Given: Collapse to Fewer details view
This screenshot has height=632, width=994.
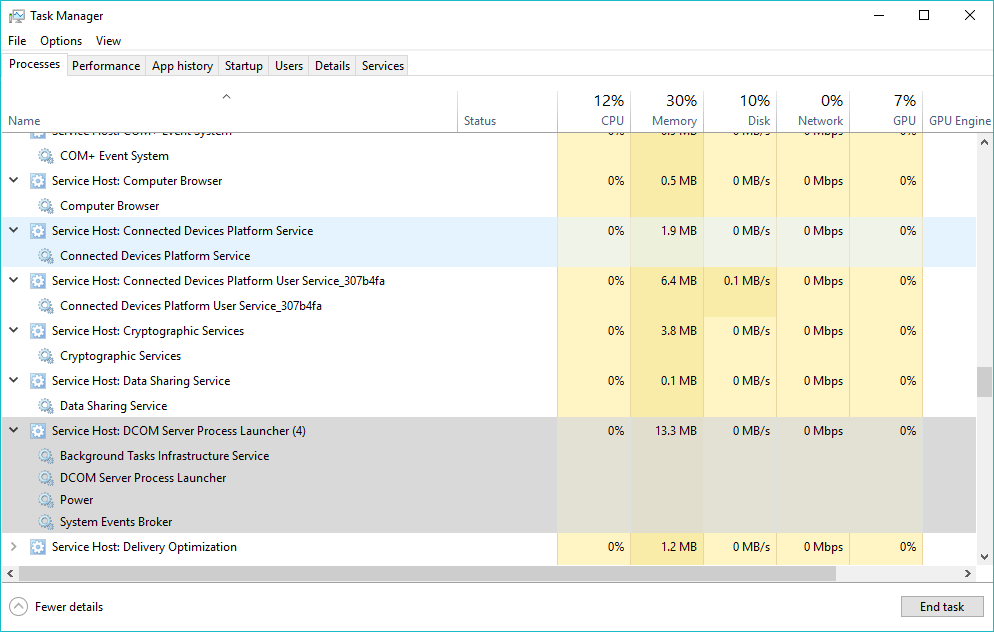Looking at the screenshot, I should coord(57,607).
